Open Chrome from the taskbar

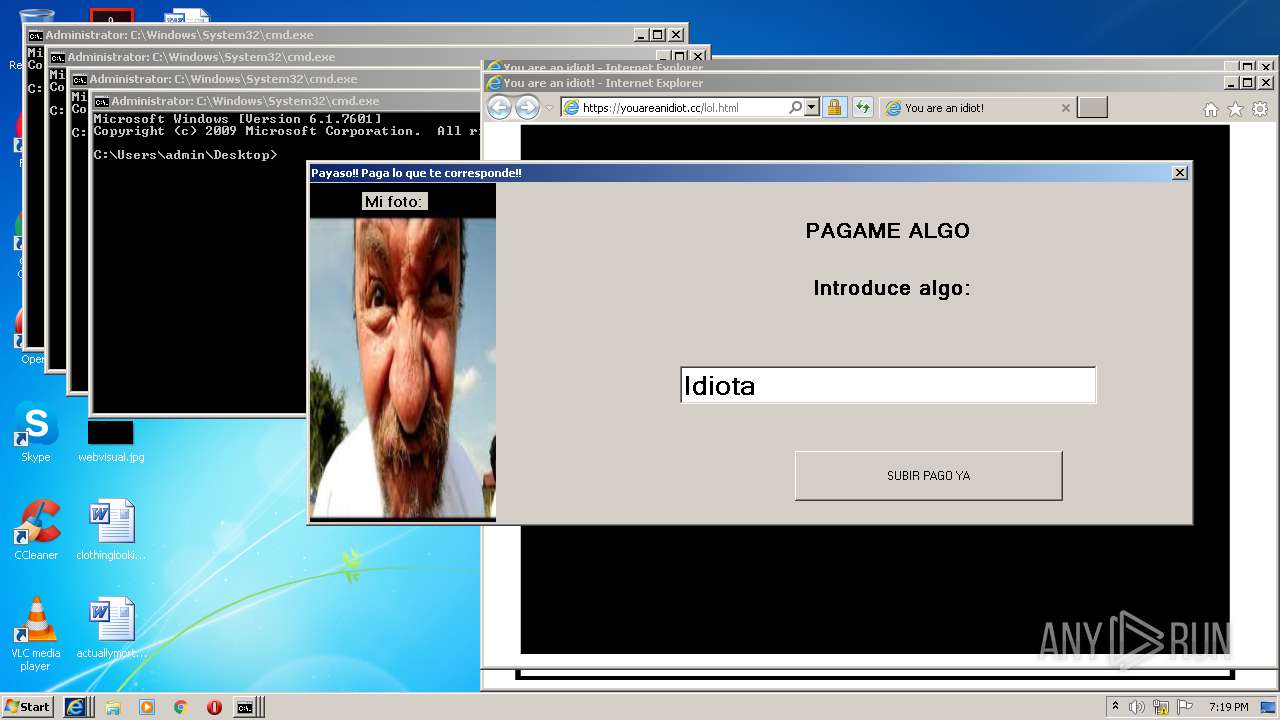coord(180,707)
